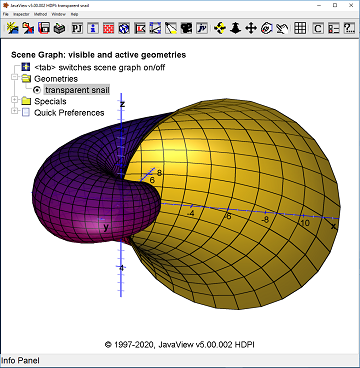Click the JavaView title bar app icon
360x368 pixels.
[5, 5]
